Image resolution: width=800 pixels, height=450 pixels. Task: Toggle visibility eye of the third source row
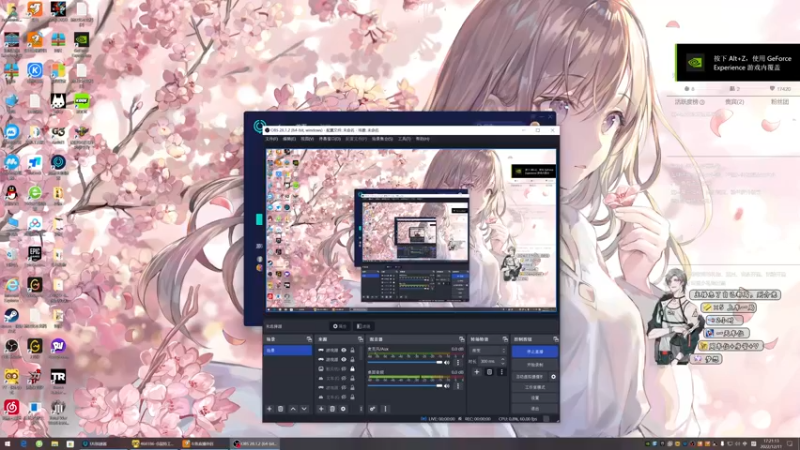click(344, 368)
